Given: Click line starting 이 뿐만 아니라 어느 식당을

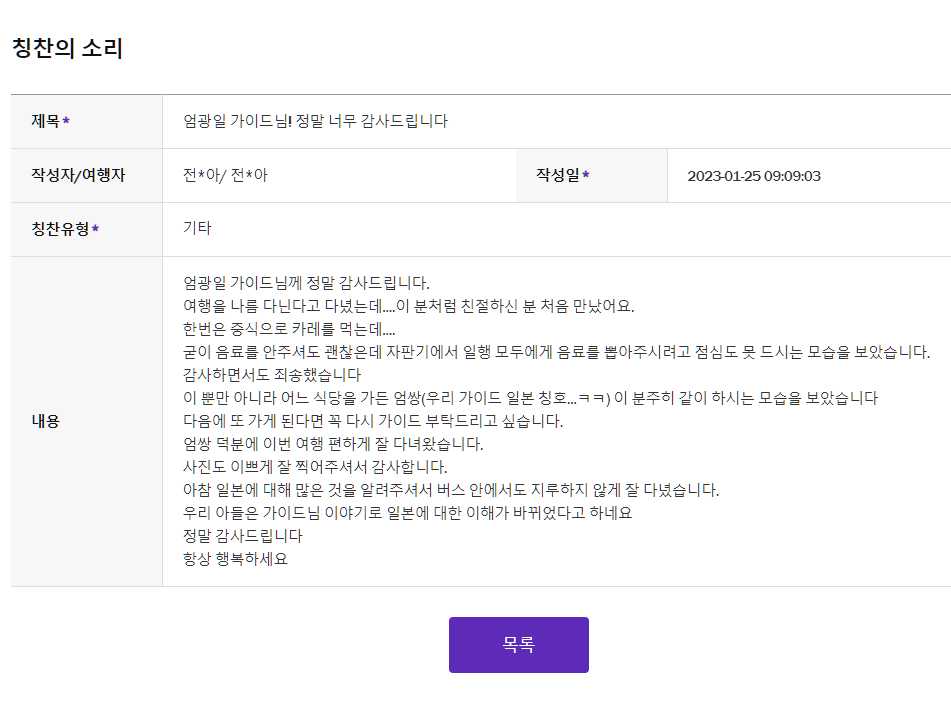Looking at the screenshot, I should click(x=531, y=398).
